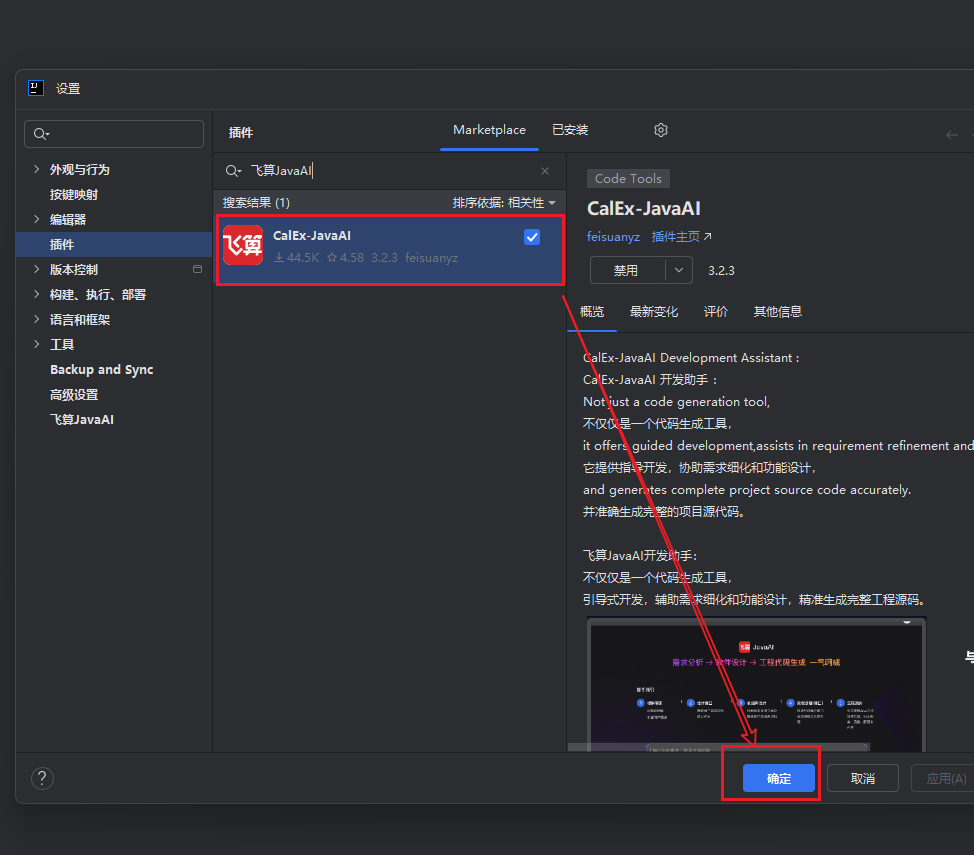Click the plugin preview screenshot thumbnail
The width and height of the screenshot is (974, 855).
click(x=756, y=685)
